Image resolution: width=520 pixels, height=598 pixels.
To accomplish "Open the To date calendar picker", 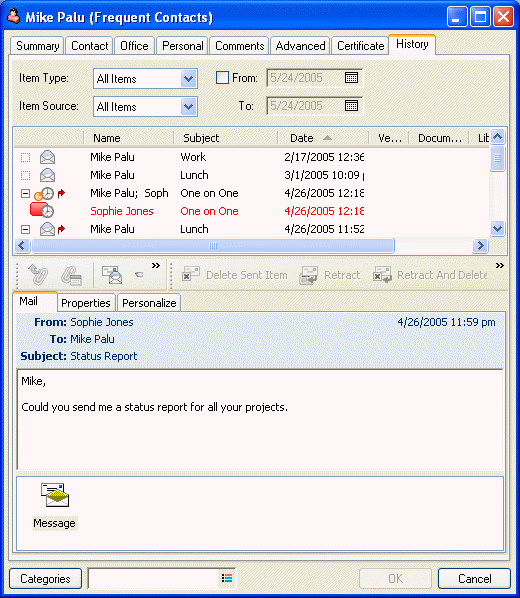I will click(351, 106).
